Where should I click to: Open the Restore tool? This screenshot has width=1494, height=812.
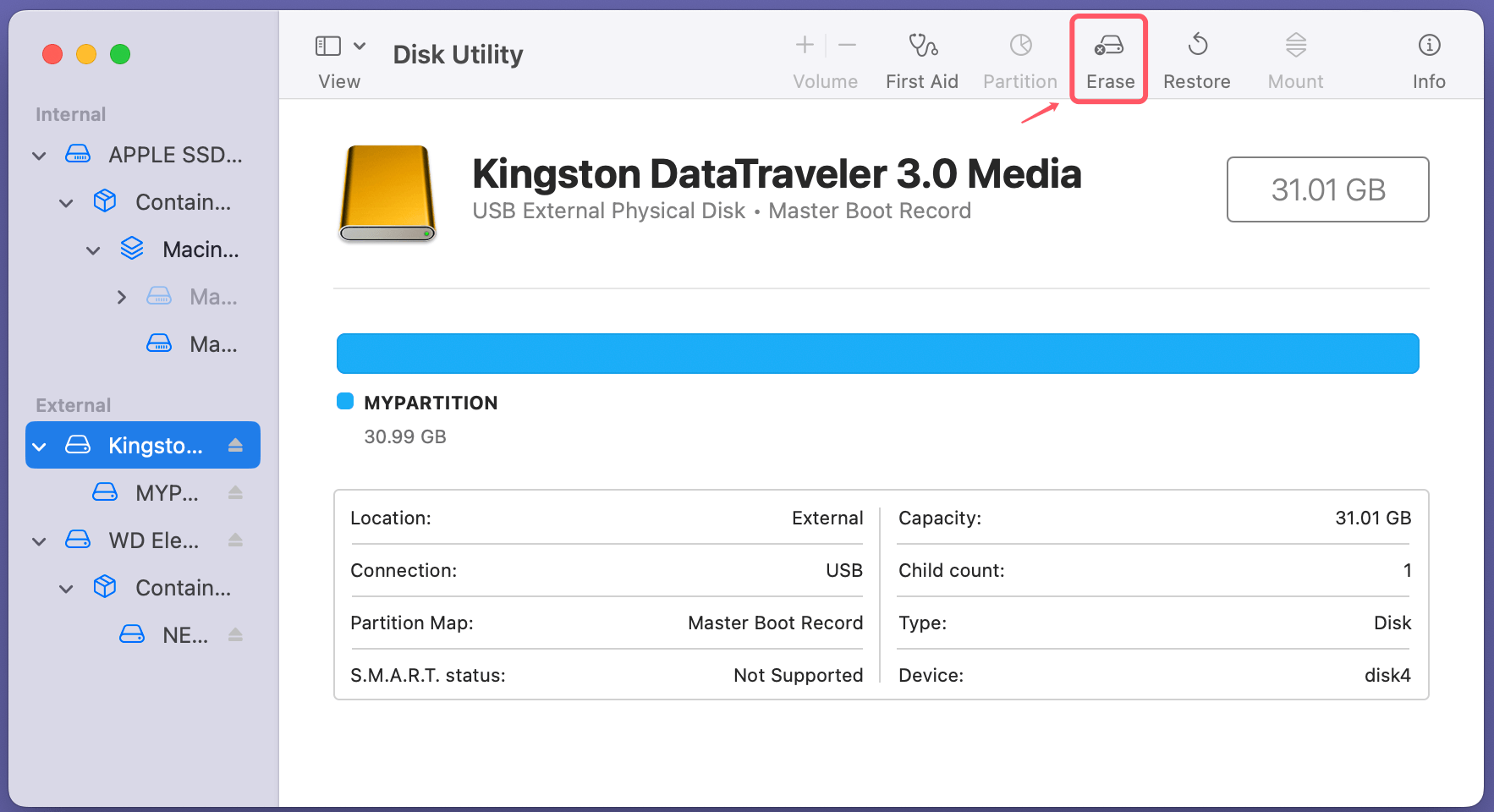pyautogui.click(x=1197, y=58)
